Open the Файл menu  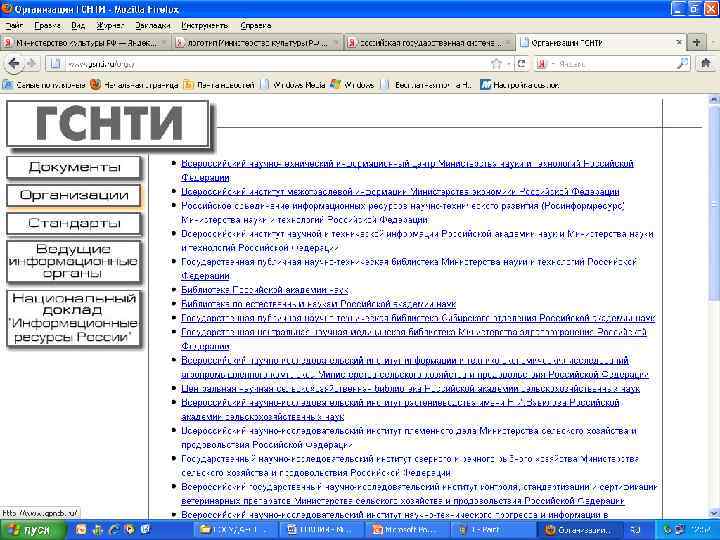tap(13, 26)
